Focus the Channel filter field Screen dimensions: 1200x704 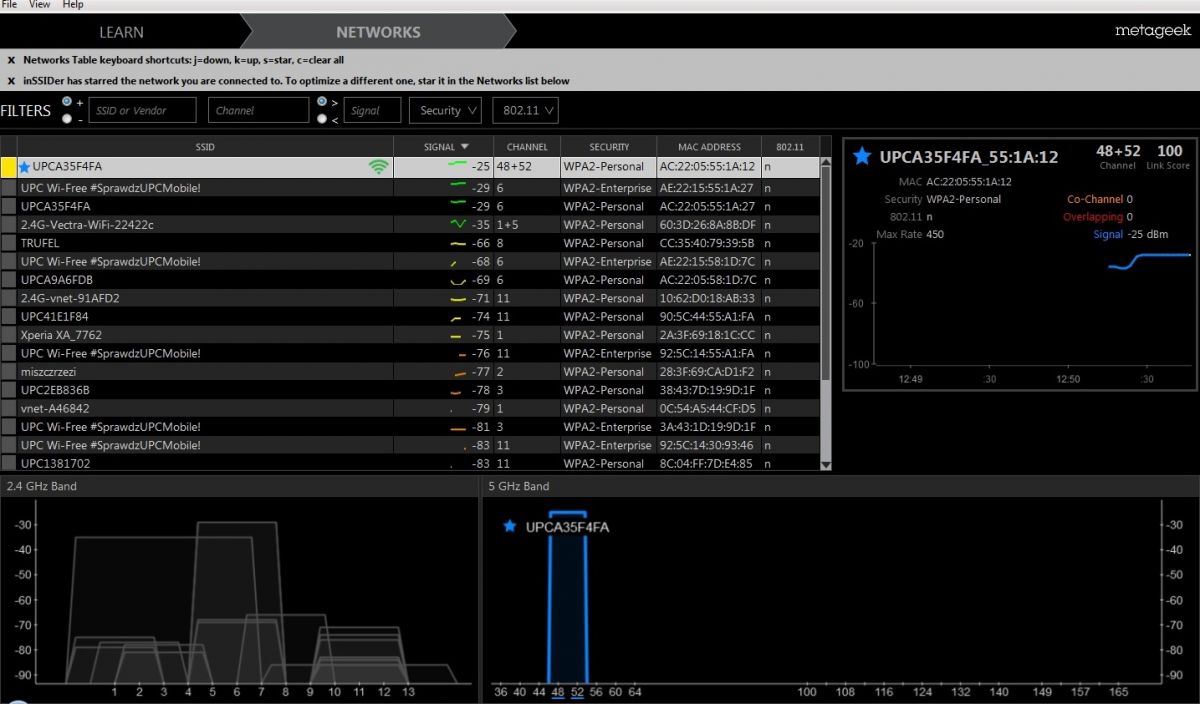[258, 110]
